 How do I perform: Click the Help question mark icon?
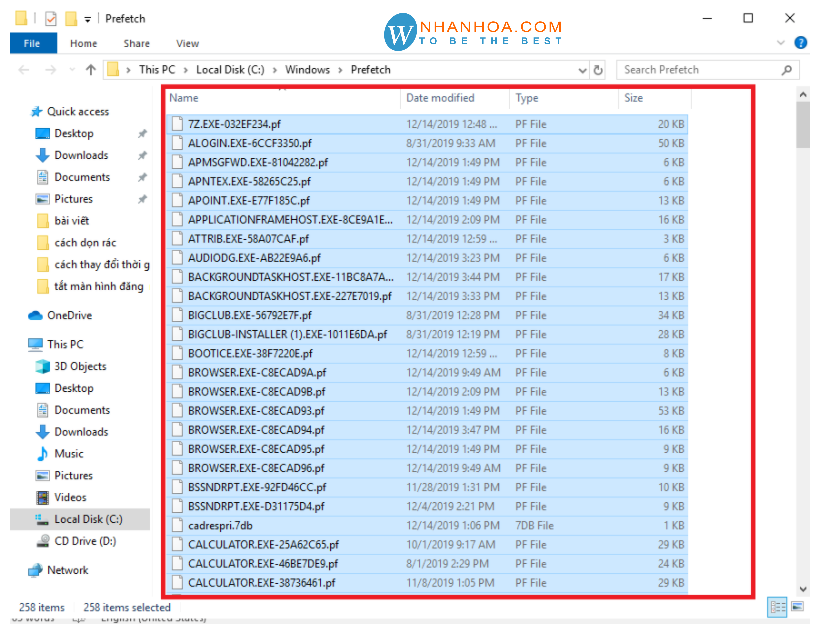pyautogui.click(x=800, y=43)
